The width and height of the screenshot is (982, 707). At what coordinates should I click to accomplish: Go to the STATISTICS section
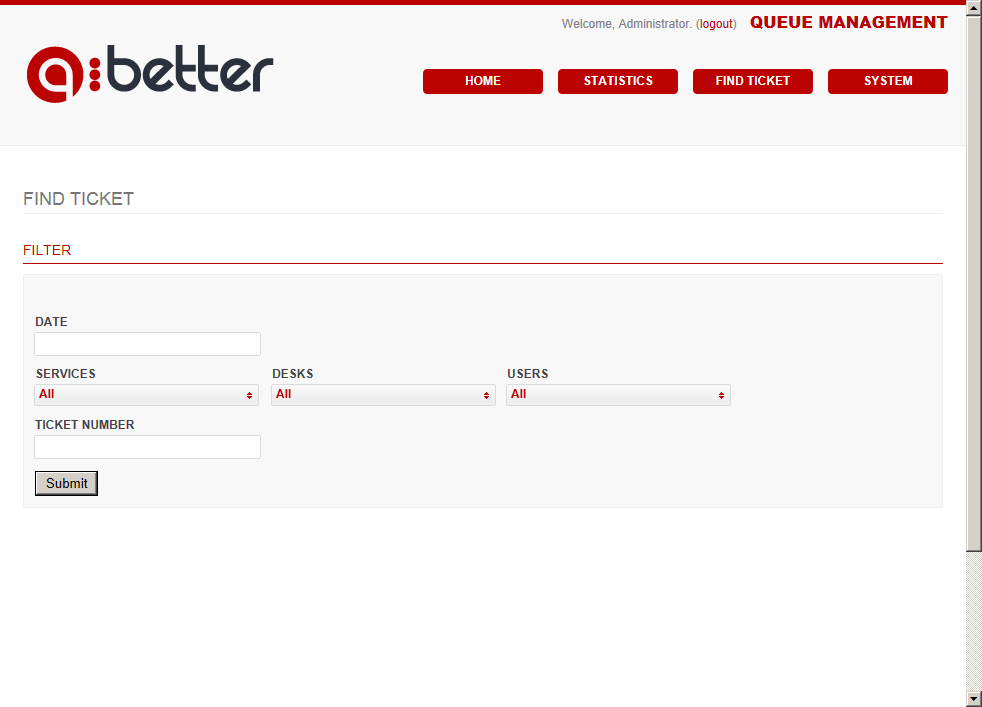(x=617, y=81)
